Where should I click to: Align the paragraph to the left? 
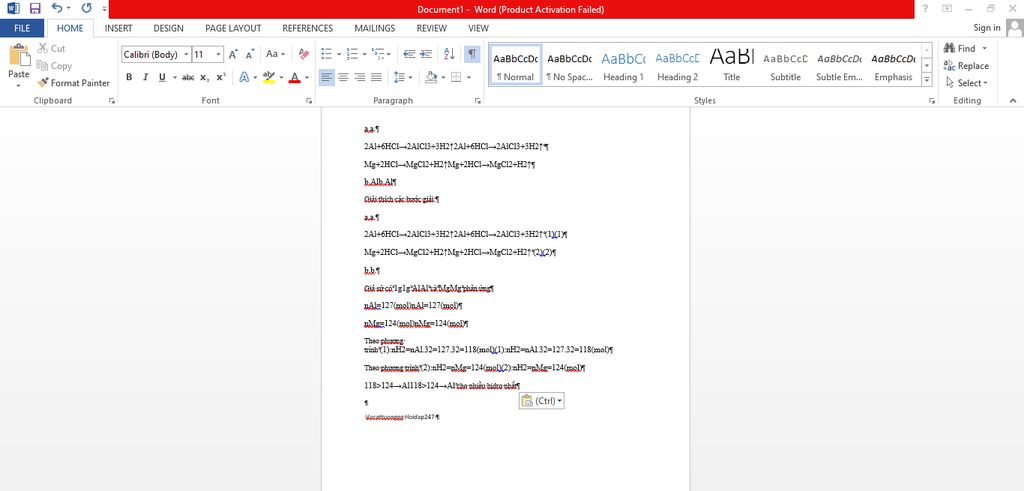point(327,77)
